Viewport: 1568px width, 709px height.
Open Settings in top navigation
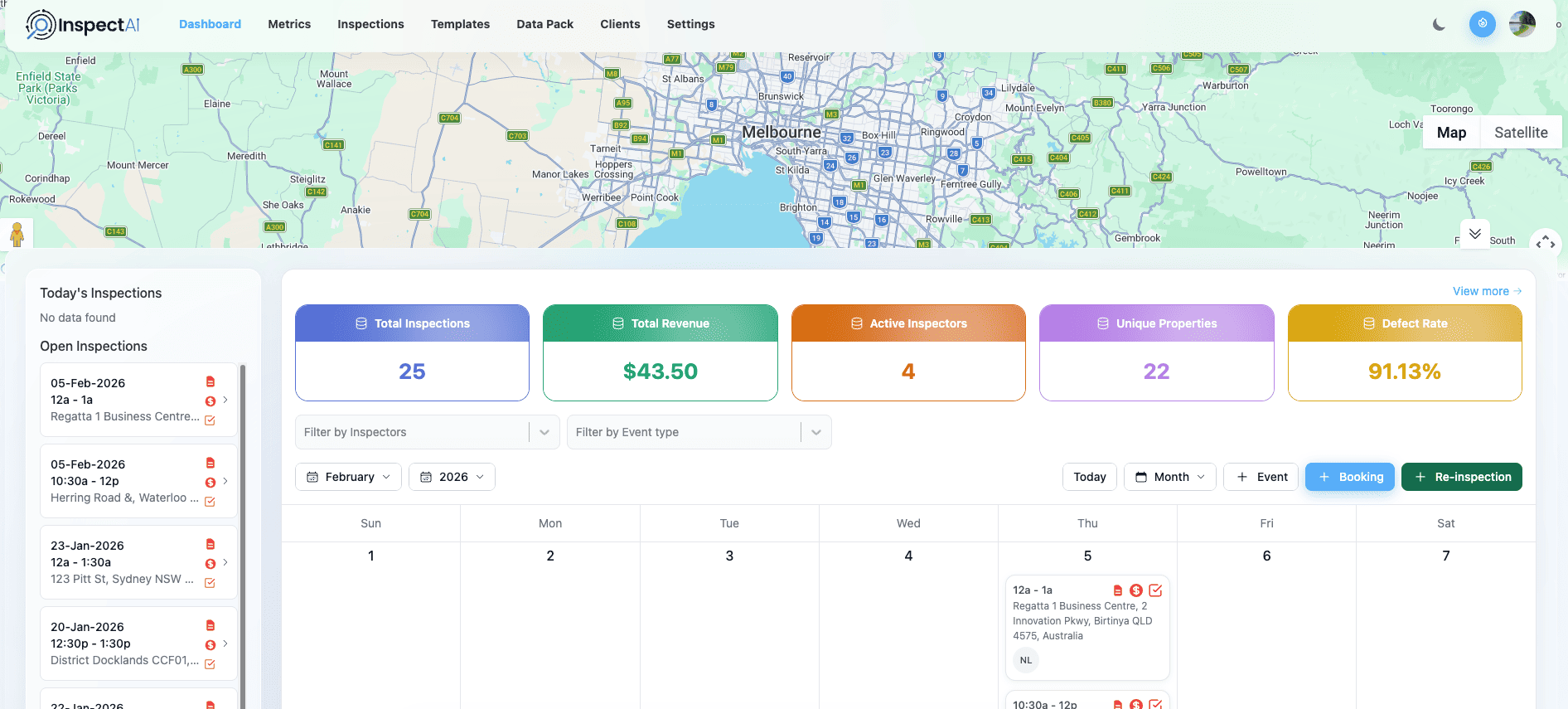click(x=690, y=24)
